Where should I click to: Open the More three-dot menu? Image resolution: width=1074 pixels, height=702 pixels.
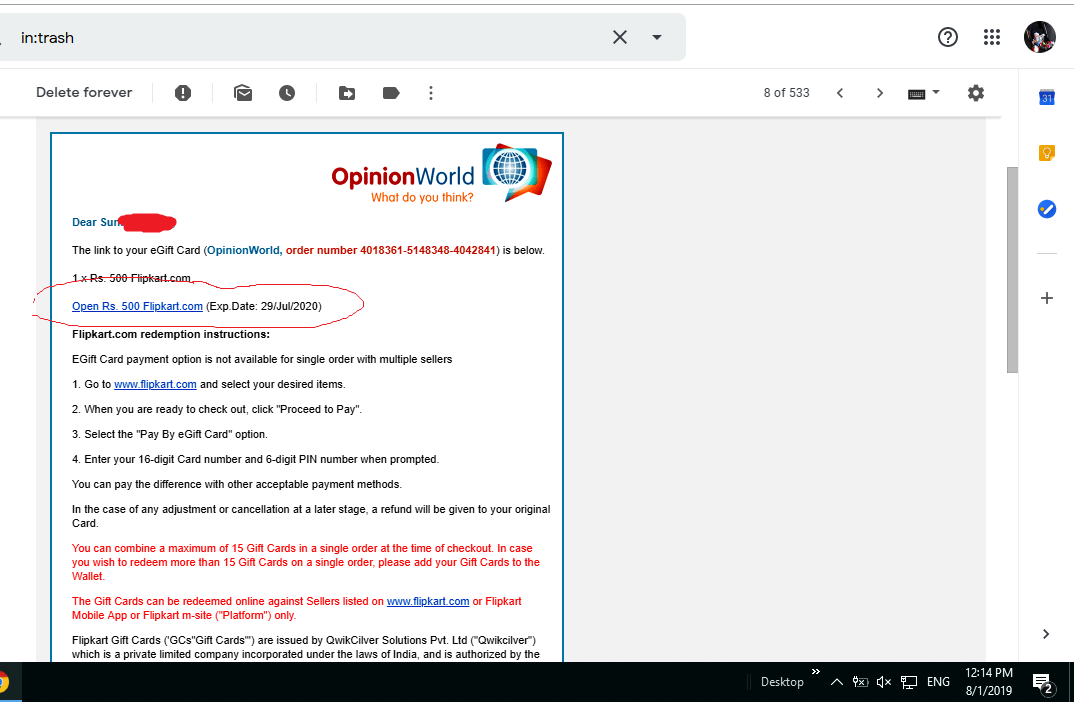pyautogui.click(x=431, y=93)
